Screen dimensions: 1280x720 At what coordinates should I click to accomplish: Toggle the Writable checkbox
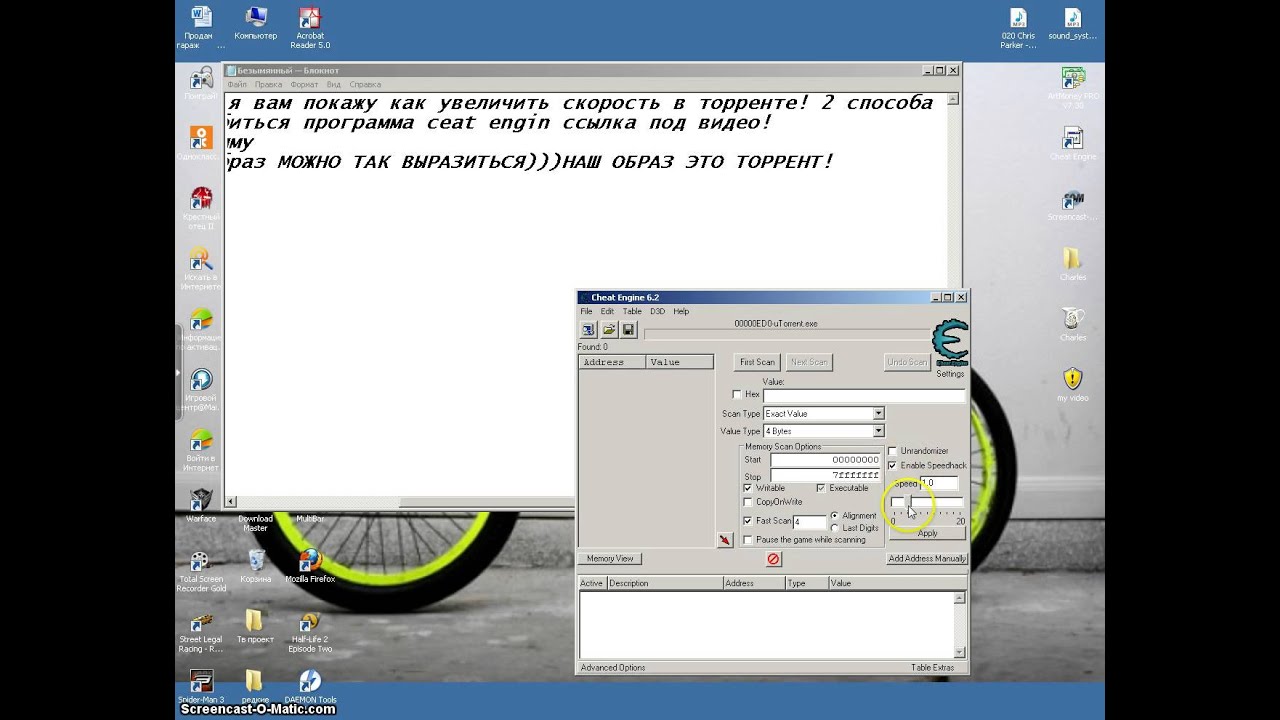(x=748, y=488)
